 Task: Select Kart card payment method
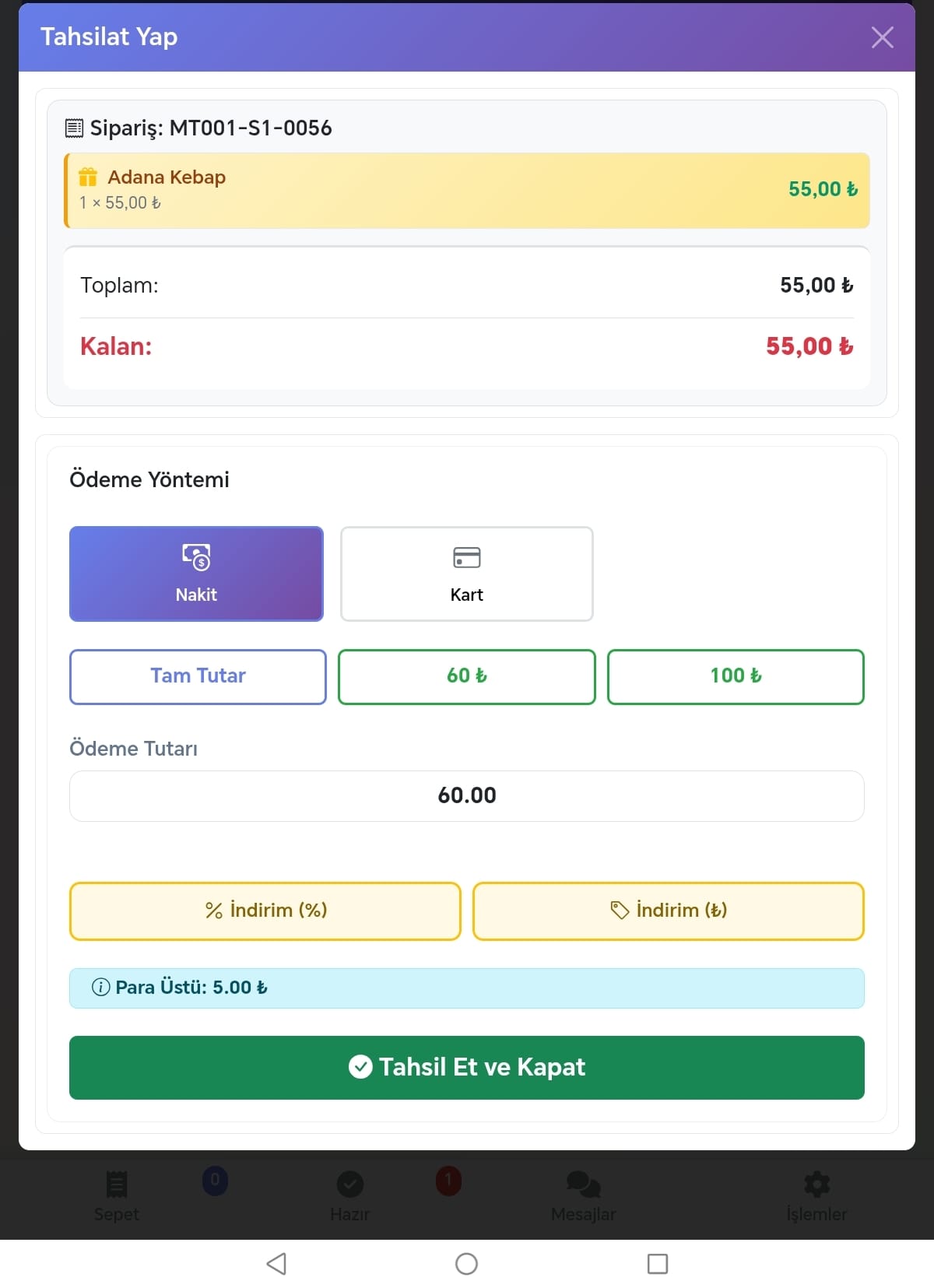coord(467,574)
